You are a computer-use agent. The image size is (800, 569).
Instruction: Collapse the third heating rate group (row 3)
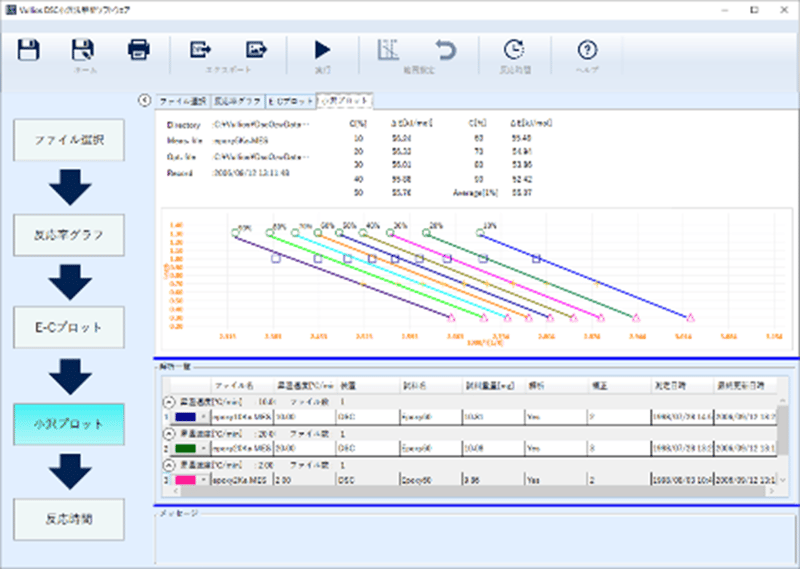tap(169, 465)
